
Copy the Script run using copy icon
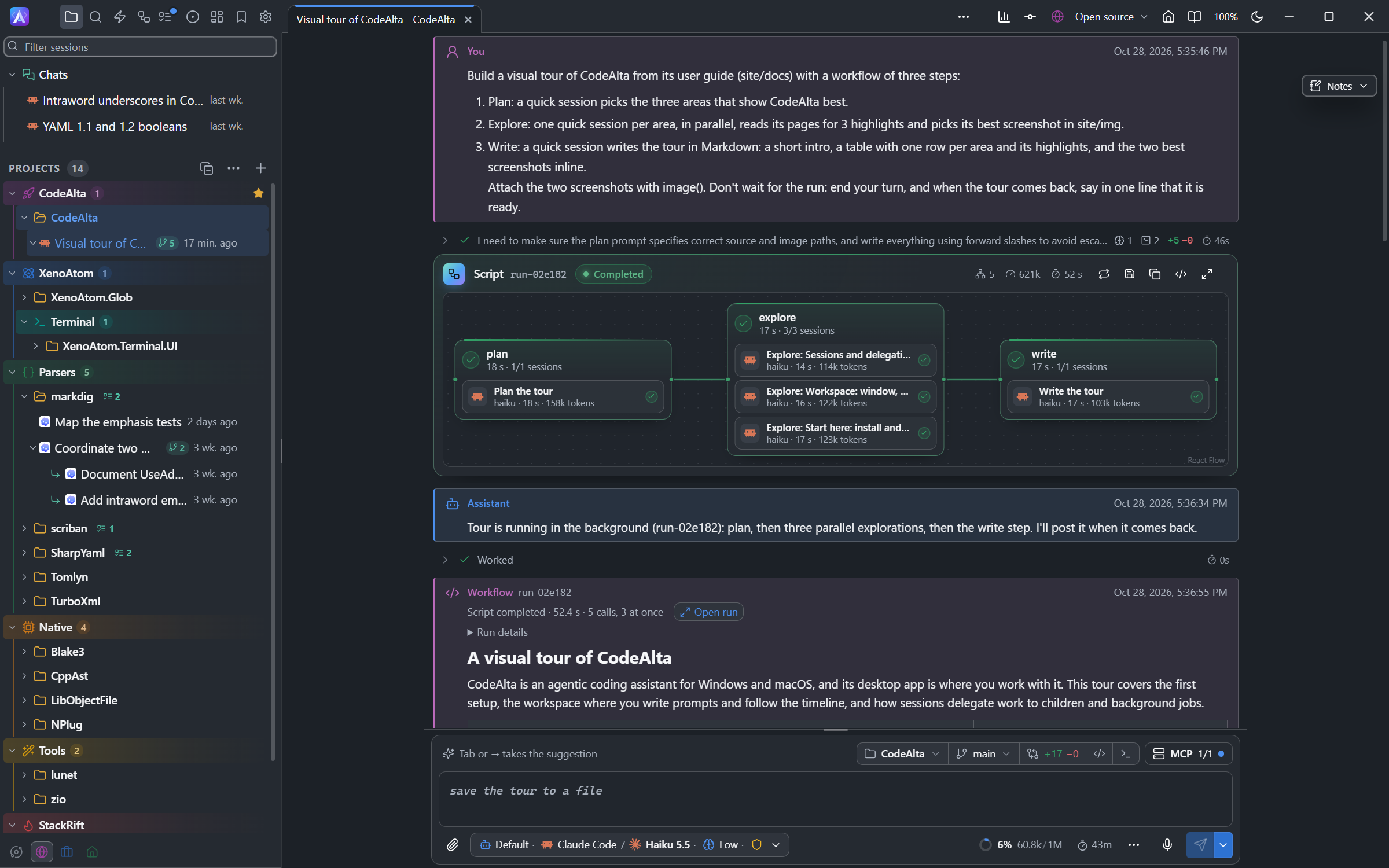pyautogui.click(x=1155, y=274)
